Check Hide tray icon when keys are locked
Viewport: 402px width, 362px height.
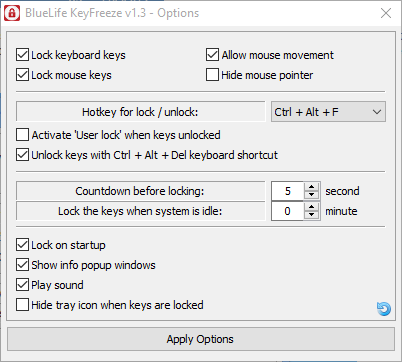coord(22,305)
